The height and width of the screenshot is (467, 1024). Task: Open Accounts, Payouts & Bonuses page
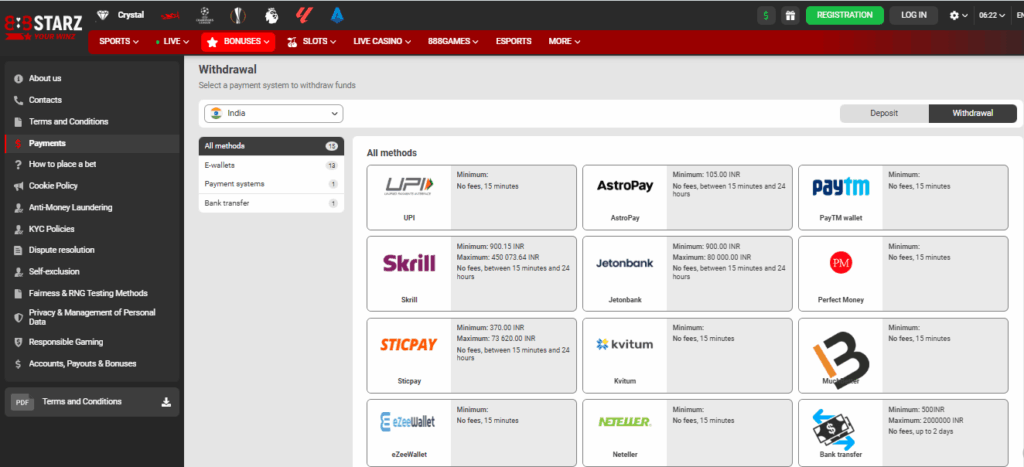click(92, 364)
